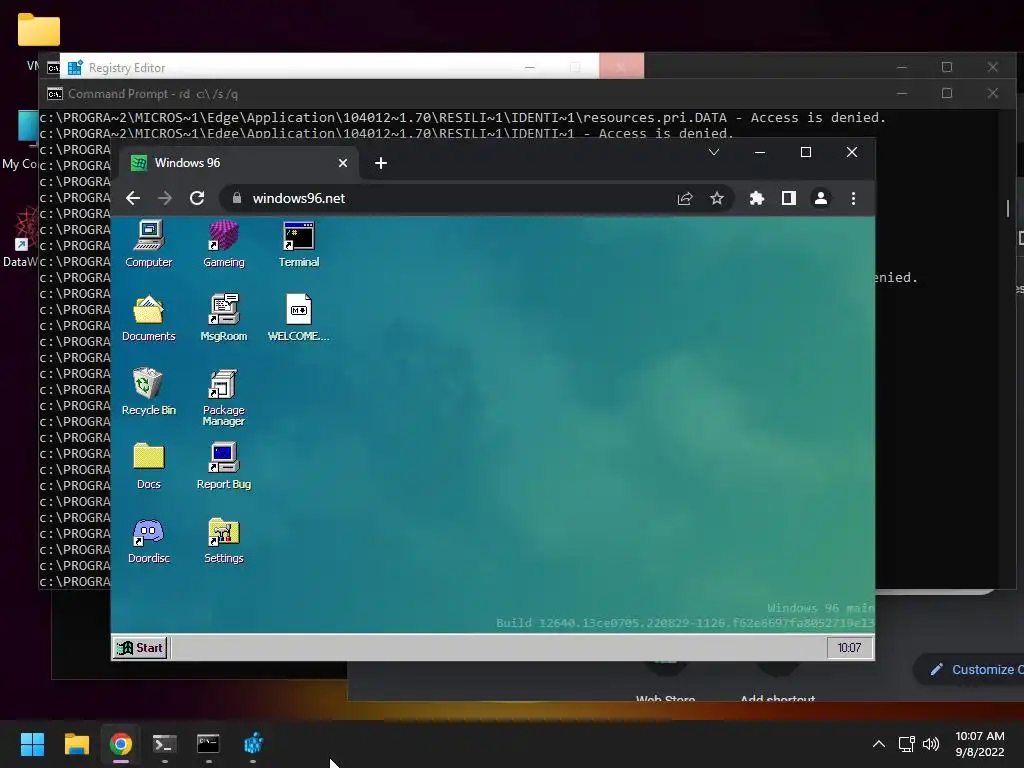Toggle the Chrome side panel
This screenshot has height=768, width=1024.
(x=789, y=199)
